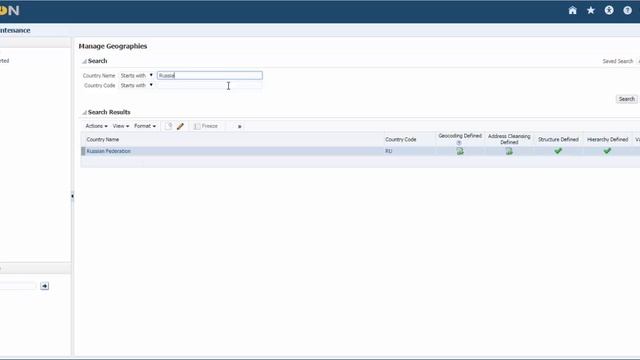Viewport: 640px width, 360px height.
Task: Click the row selector for Russian Federation
Action: pos(83,151)
